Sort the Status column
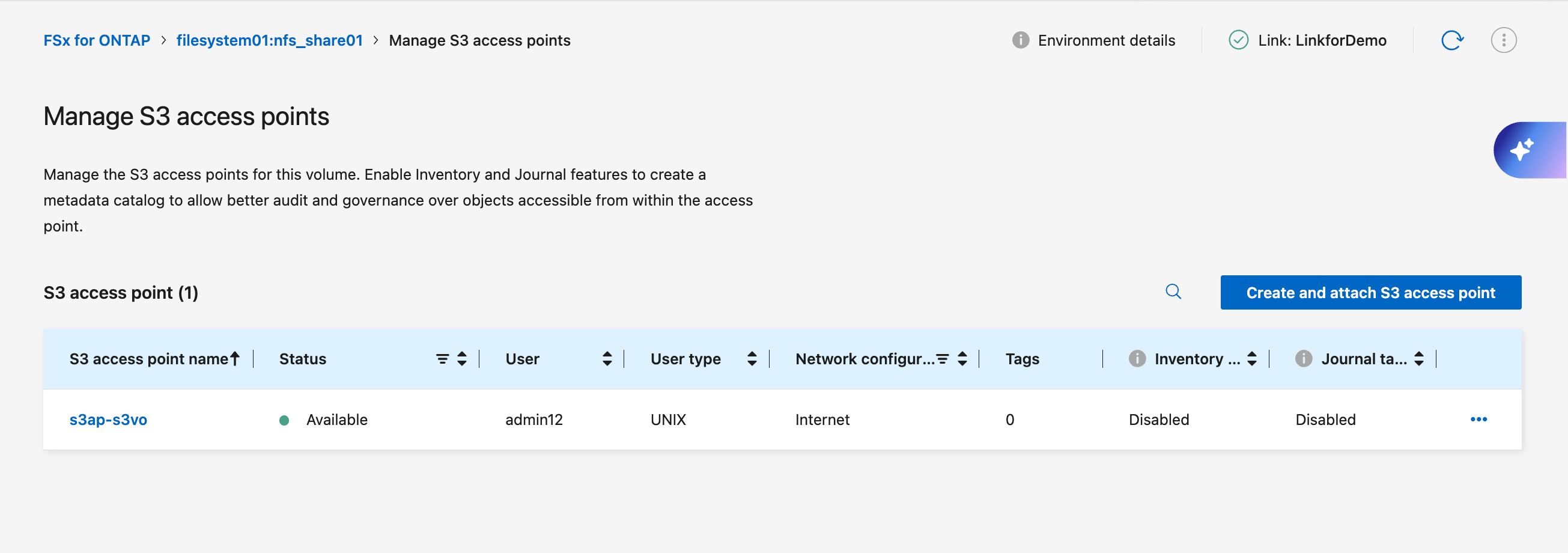Image resolution: width=1568 pixels, height=553 pixels. [462, 359]
